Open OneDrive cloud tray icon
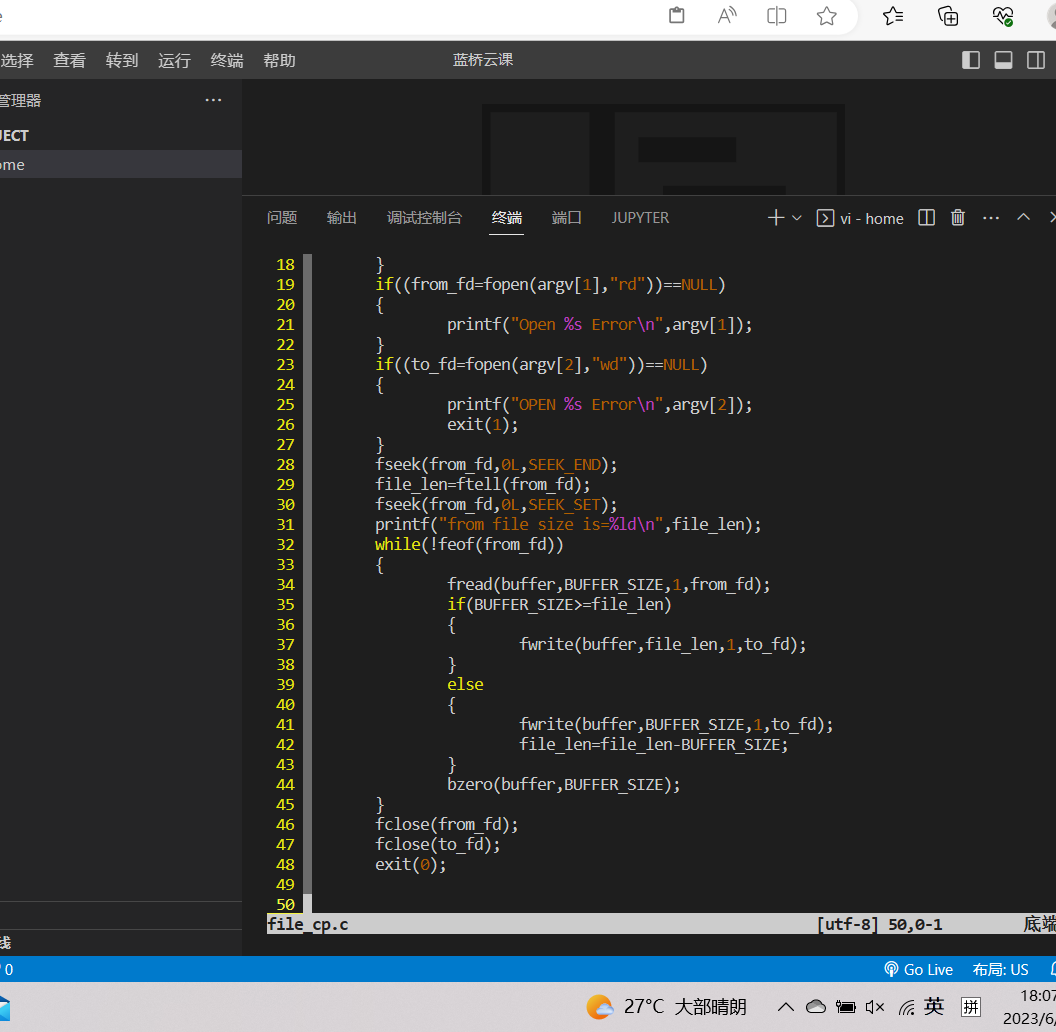1056x1032 pixels. [816, 1007]
